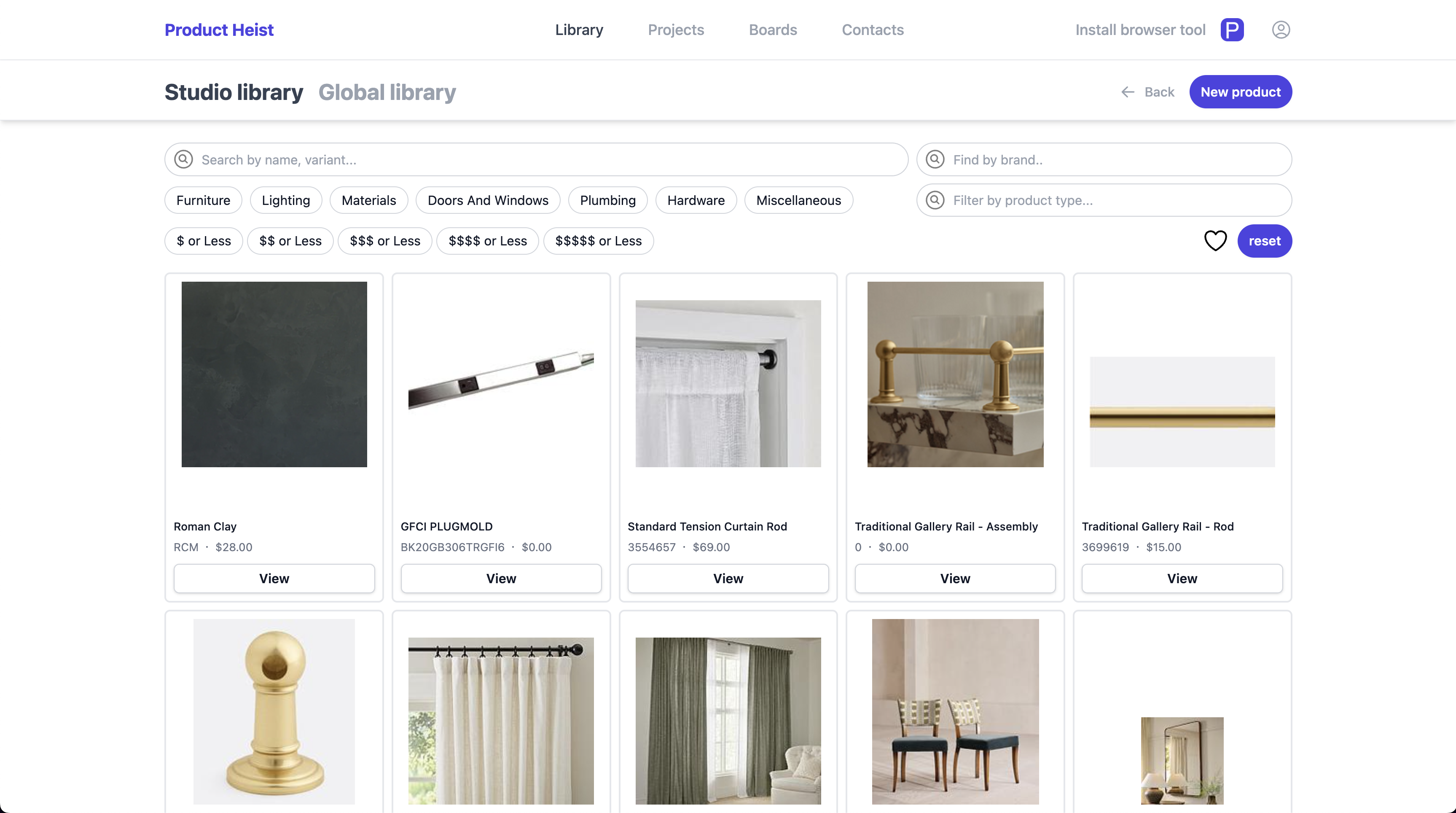The width and height of the screenshot is (1456, 813).
Task: Click Traditional Gallery Rail - Assembly title
Action: pyautogui.click(x=946, y=526)
